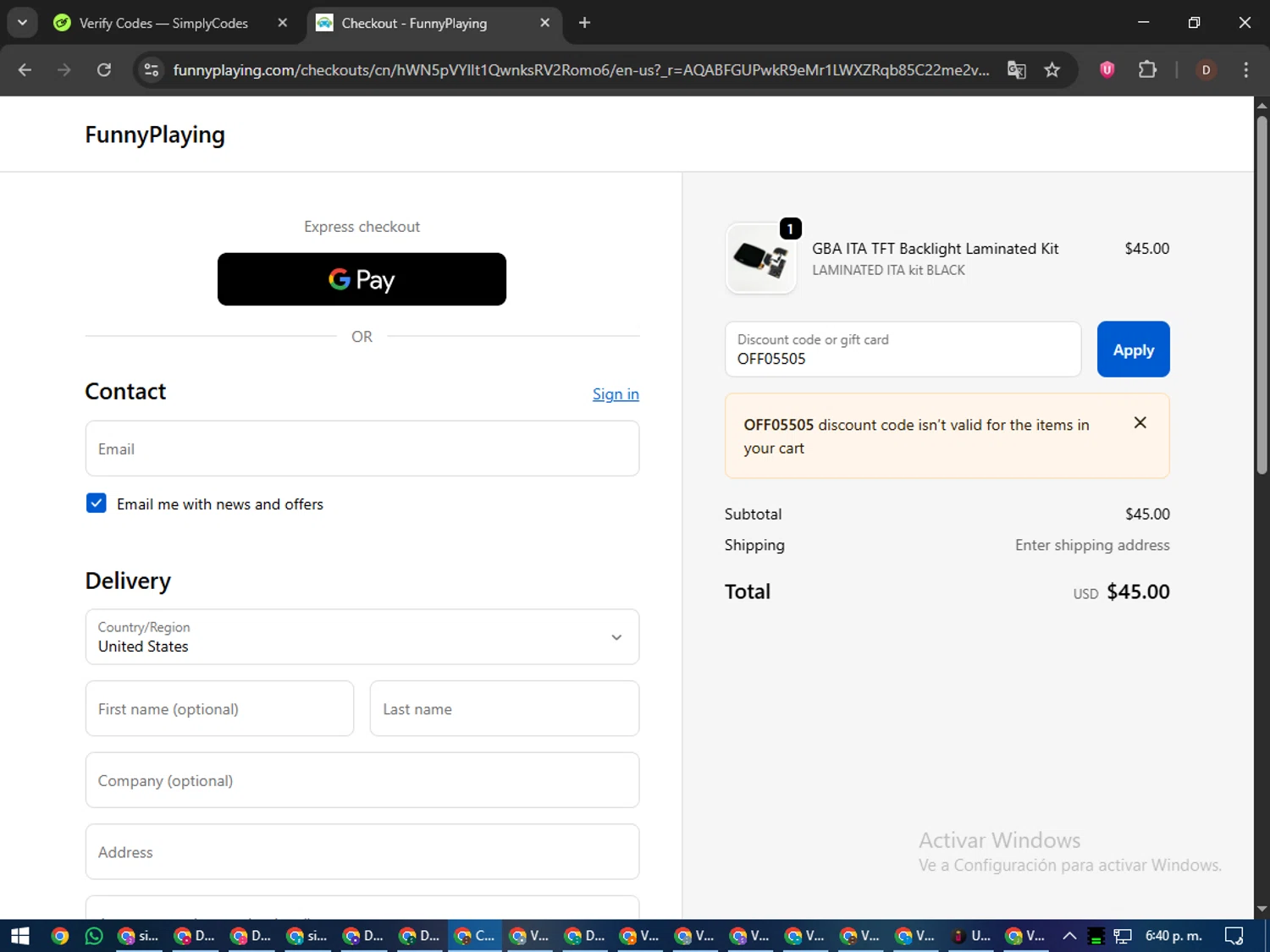
Task: Open the Windows notification center
Action: 1234,936
